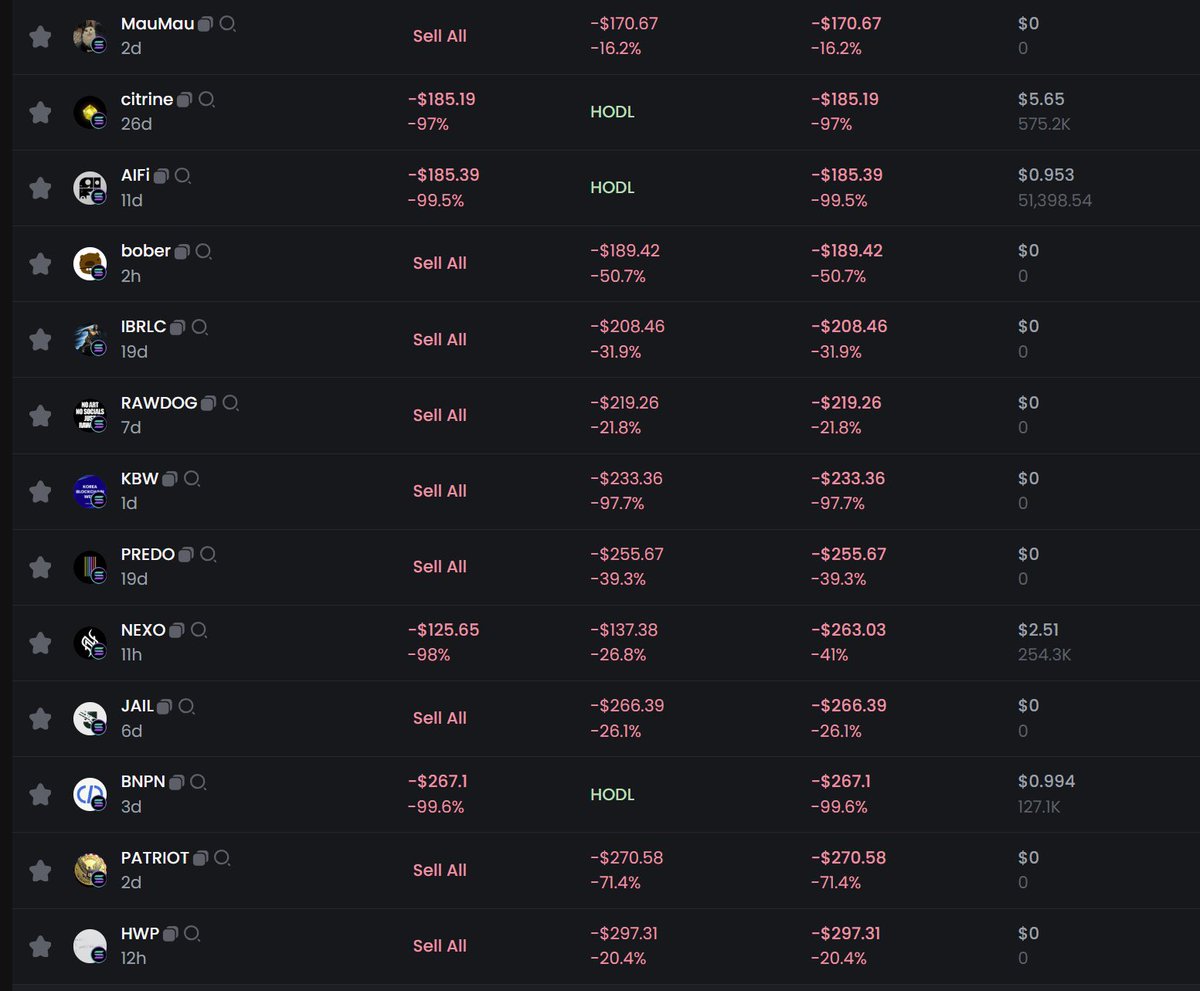Click the search icon beside BNPN
The height and width of the screenshot is (991, 1200).
click(198, 782)
